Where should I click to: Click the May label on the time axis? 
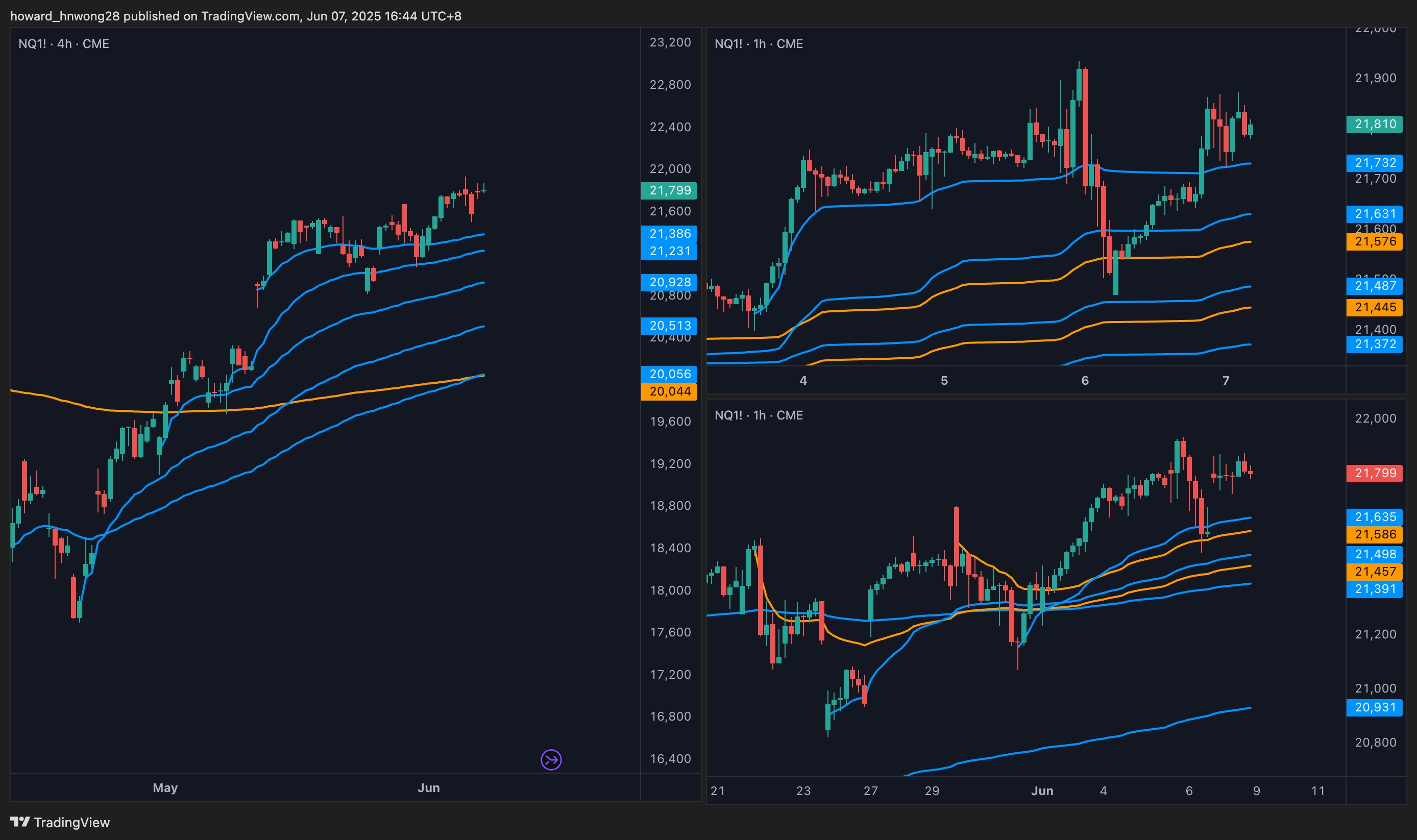coord(165,787)
